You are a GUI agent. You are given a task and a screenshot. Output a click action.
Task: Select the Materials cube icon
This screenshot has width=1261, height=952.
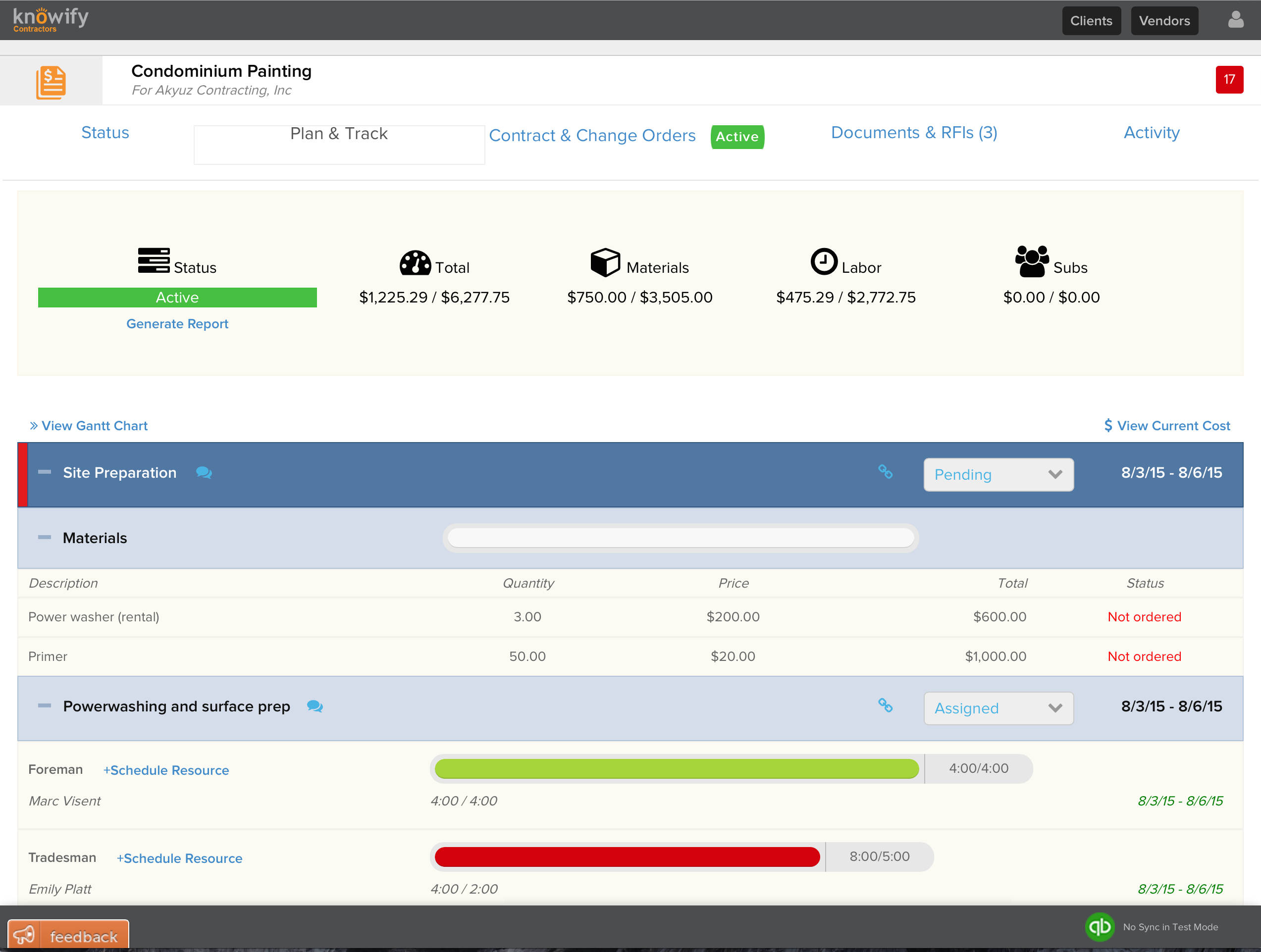[605, 261]
